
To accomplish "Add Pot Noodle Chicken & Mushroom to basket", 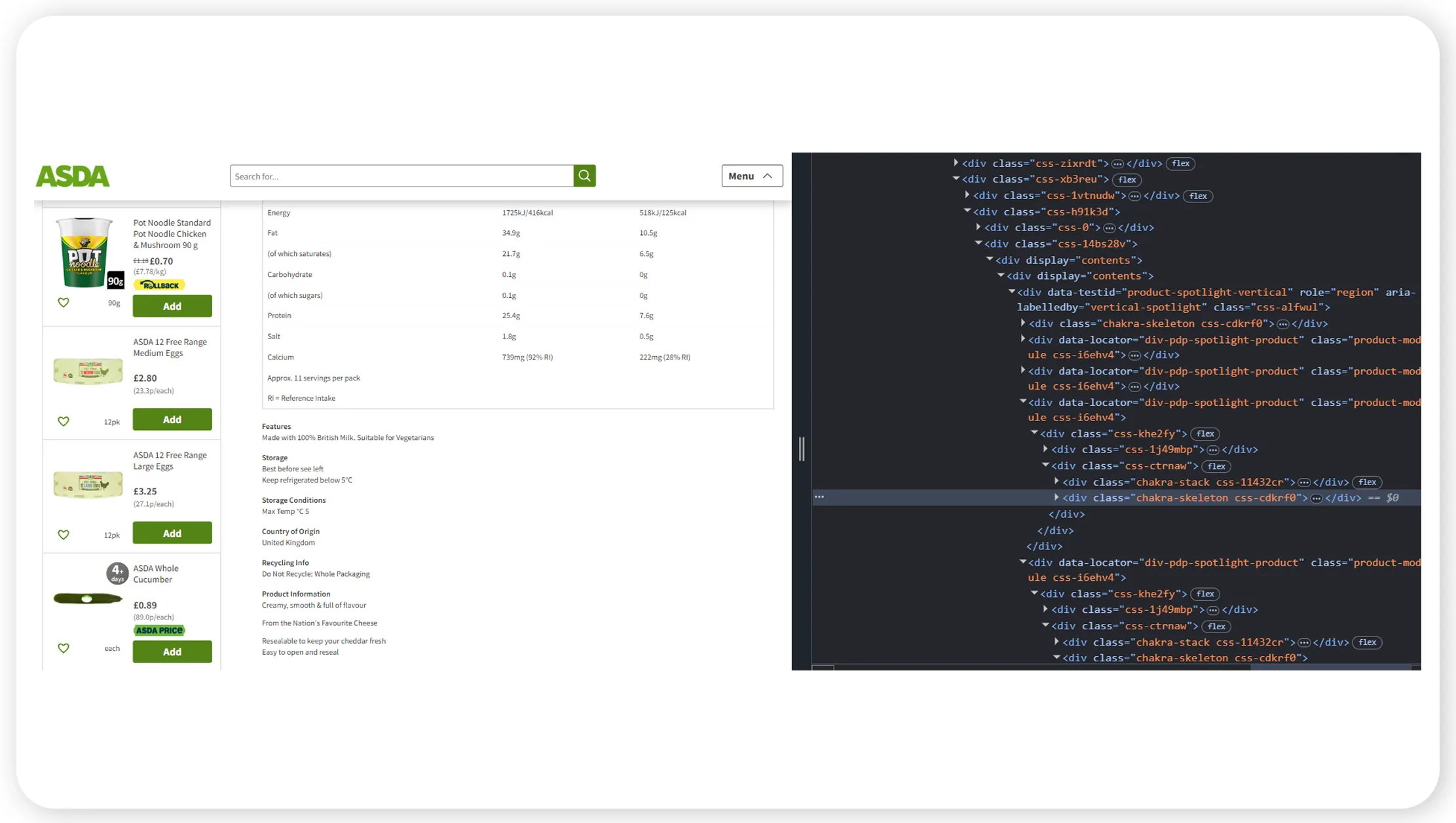I will [x=172, y=306].
